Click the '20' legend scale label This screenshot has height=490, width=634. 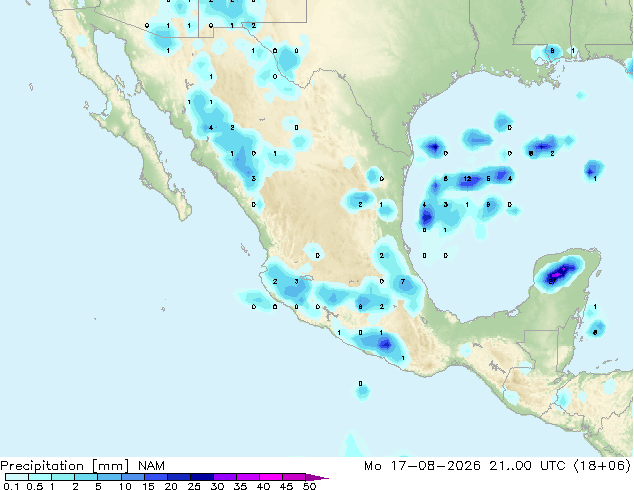[x=171, y=486]
